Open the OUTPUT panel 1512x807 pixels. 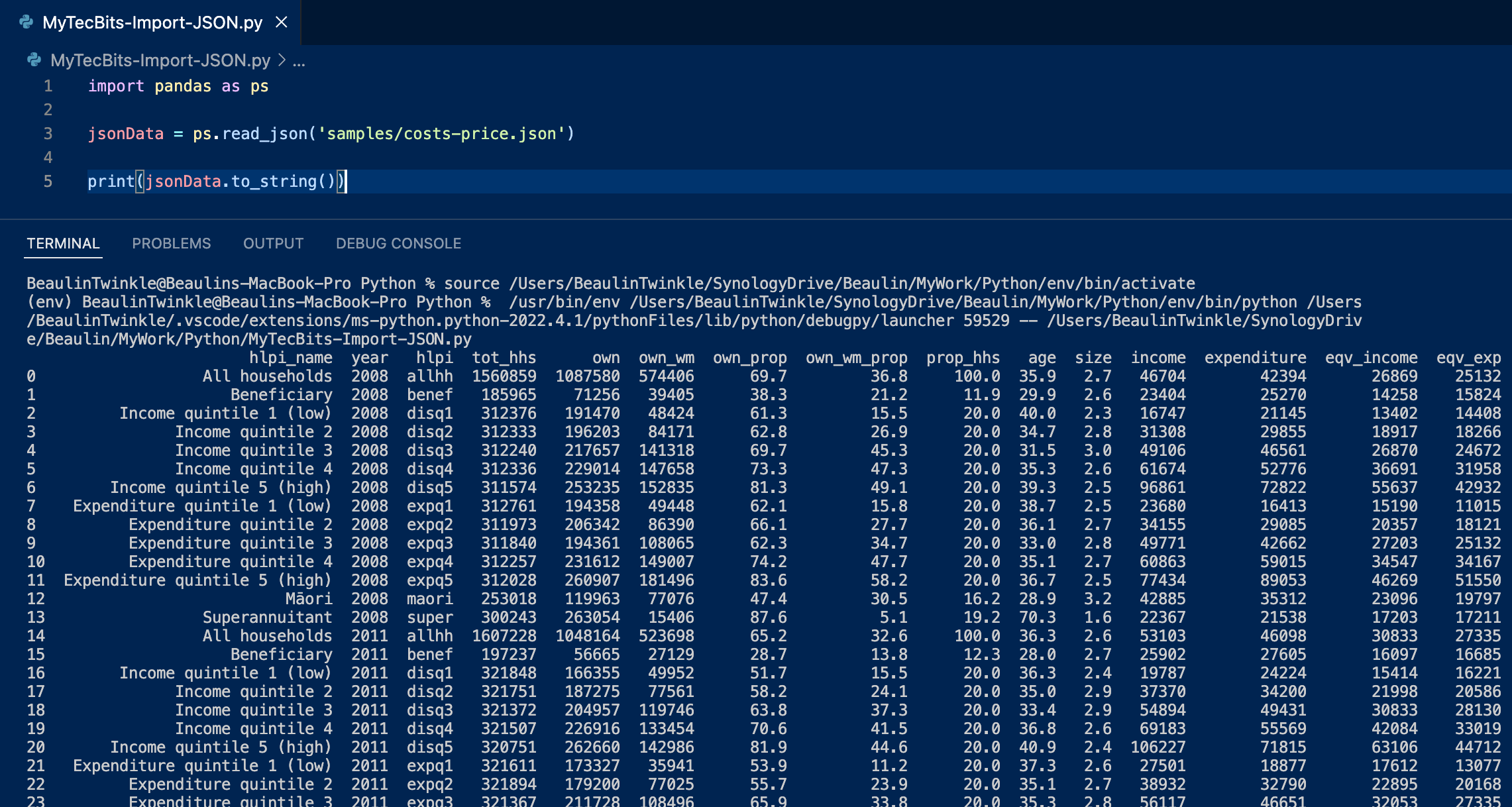(273, 243)
